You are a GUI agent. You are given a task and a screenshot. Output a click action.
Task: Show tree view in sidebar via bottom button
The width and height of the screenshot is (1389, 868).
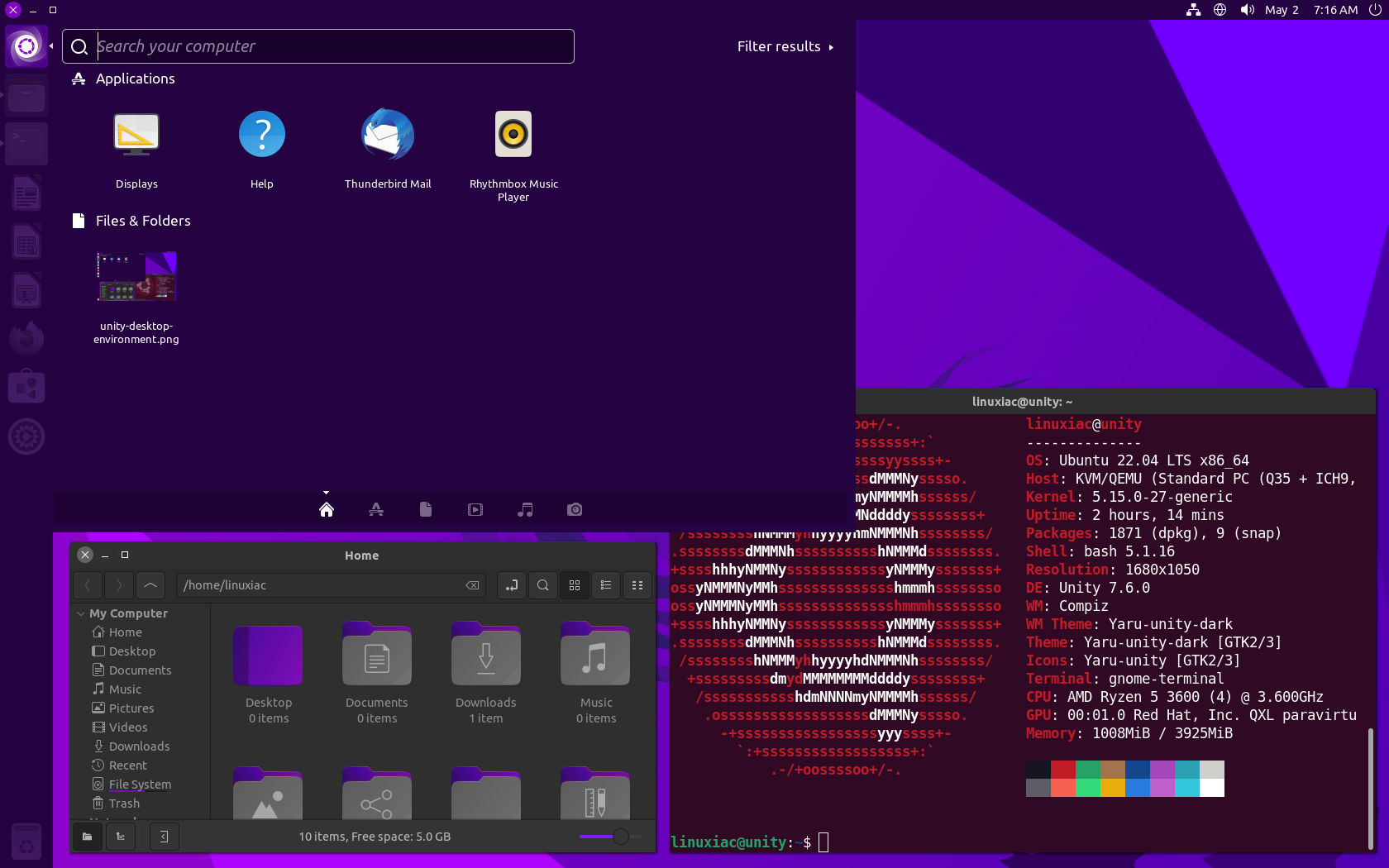click(x=121, y=837)
